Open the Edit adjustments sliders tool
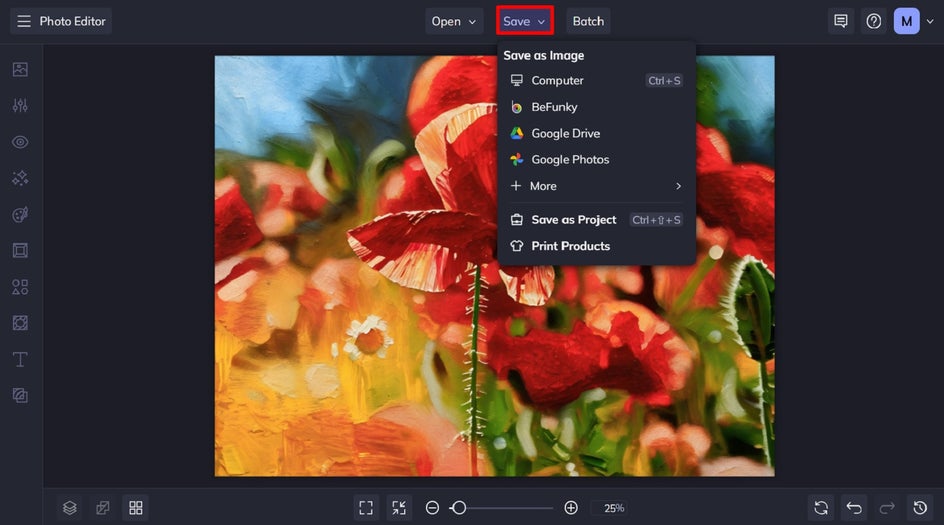944x525 pixels. 20,105
